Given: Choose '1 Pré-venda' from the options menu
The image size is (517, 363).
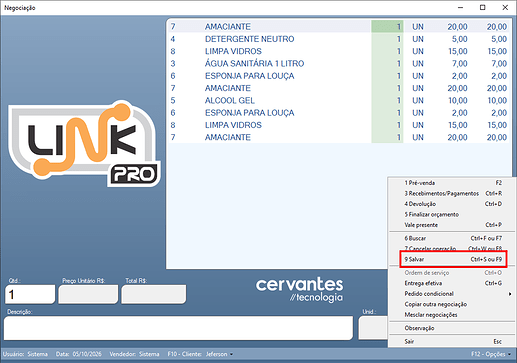Looking at the screenshot, I should (x=453, y=183).
